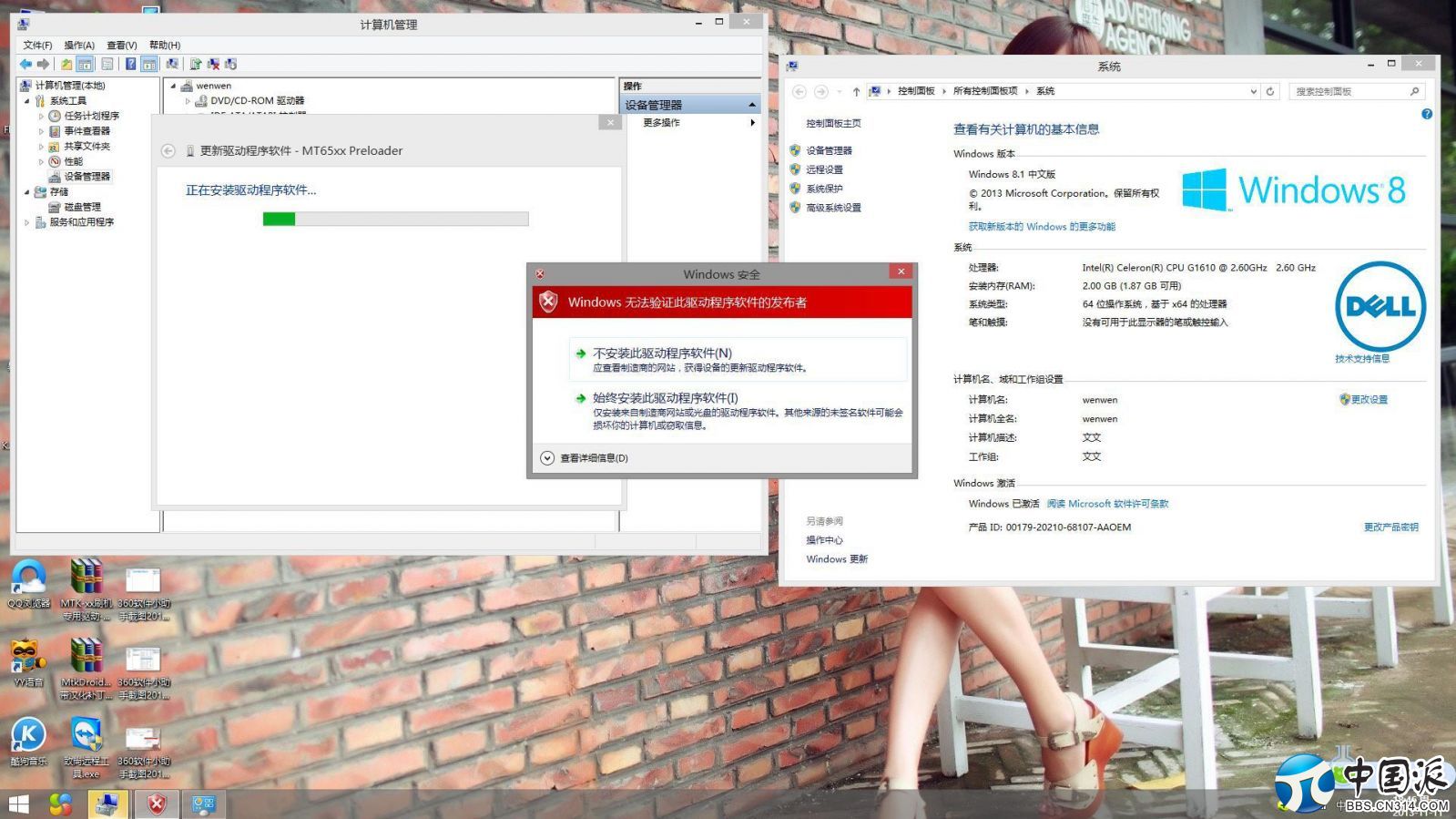Click the search magnifier in control panel search

click(1414, 91)
